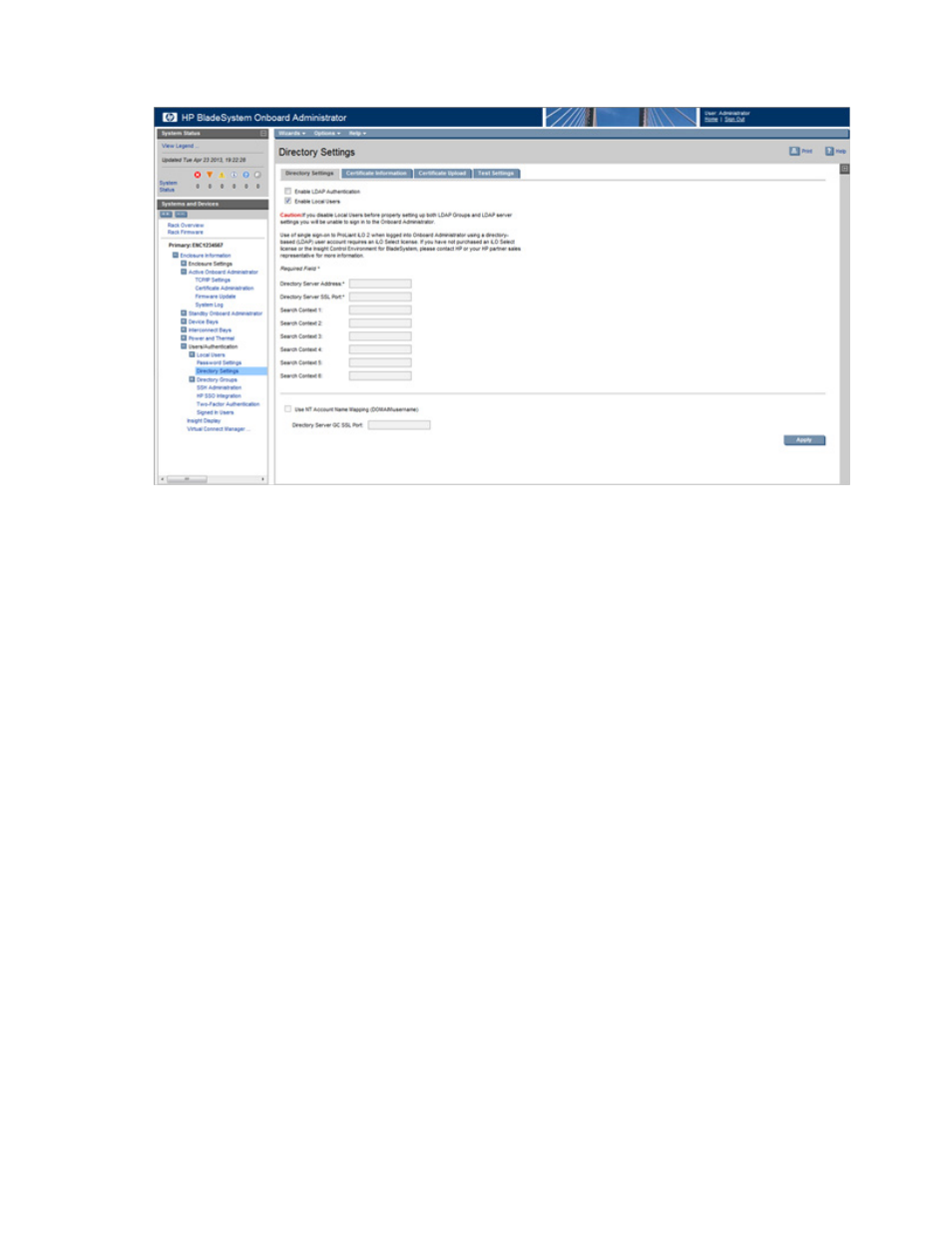
Task: Open Password Settings in tree
Action: [x=219, y=362]
